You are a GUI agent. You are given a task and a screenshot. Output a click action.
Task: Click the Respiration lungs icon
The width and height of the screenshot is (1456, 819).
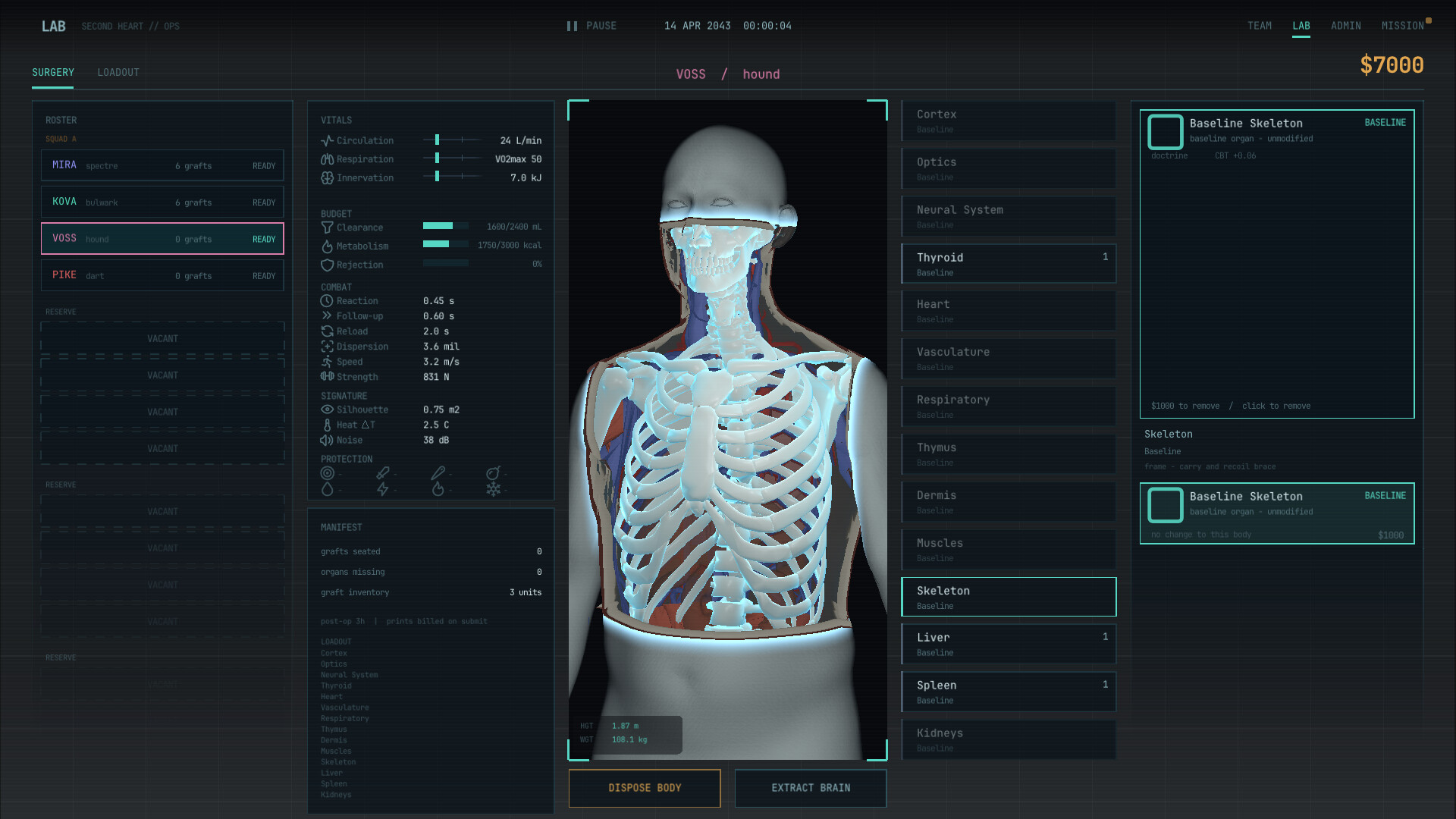pos(327,159)
